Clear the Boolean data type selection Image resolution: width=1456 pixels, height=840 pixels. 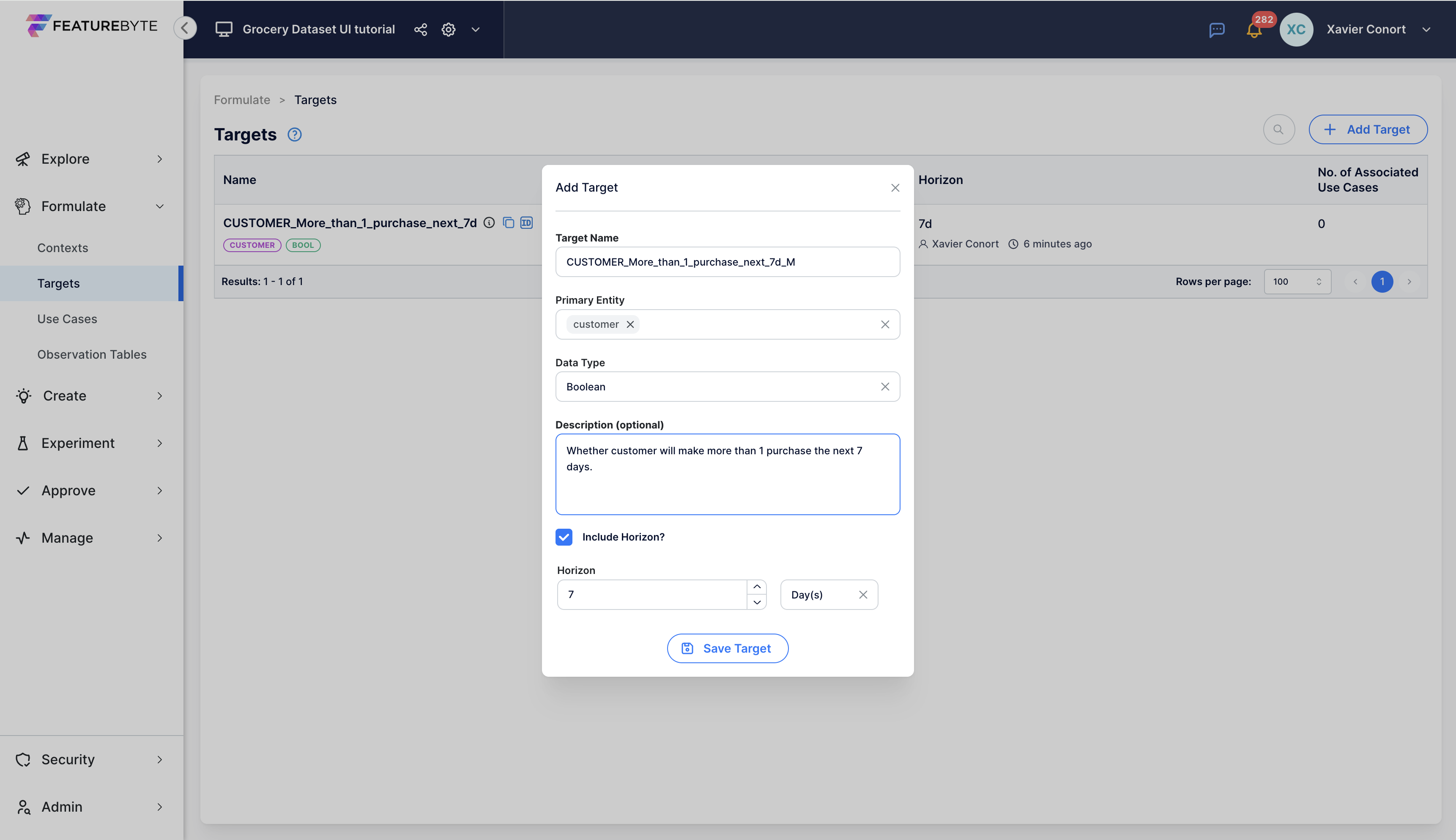(884, 386)
